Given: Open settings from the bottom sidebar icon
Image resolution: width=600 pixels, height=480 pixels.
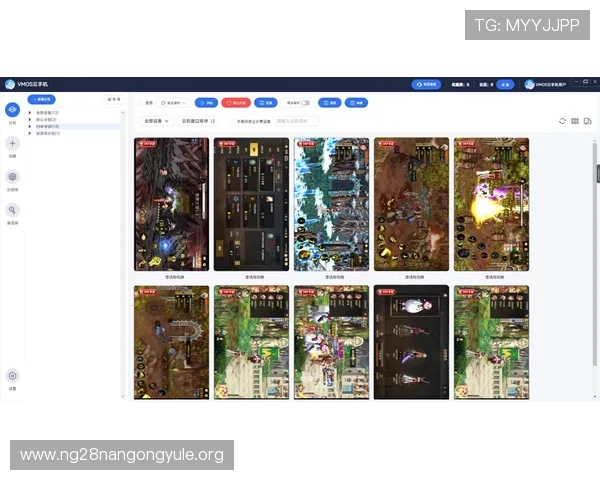Looking at the screenshot, I should pyautogui.click(x=12, y=376).
